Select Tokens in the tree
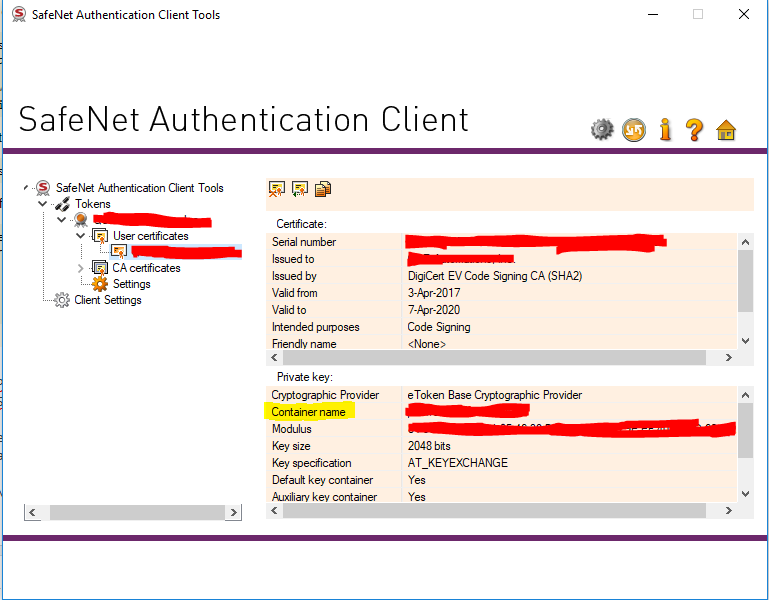Image resolution: width=769 pixels, height=600 pixels. (x=93, y=204)
